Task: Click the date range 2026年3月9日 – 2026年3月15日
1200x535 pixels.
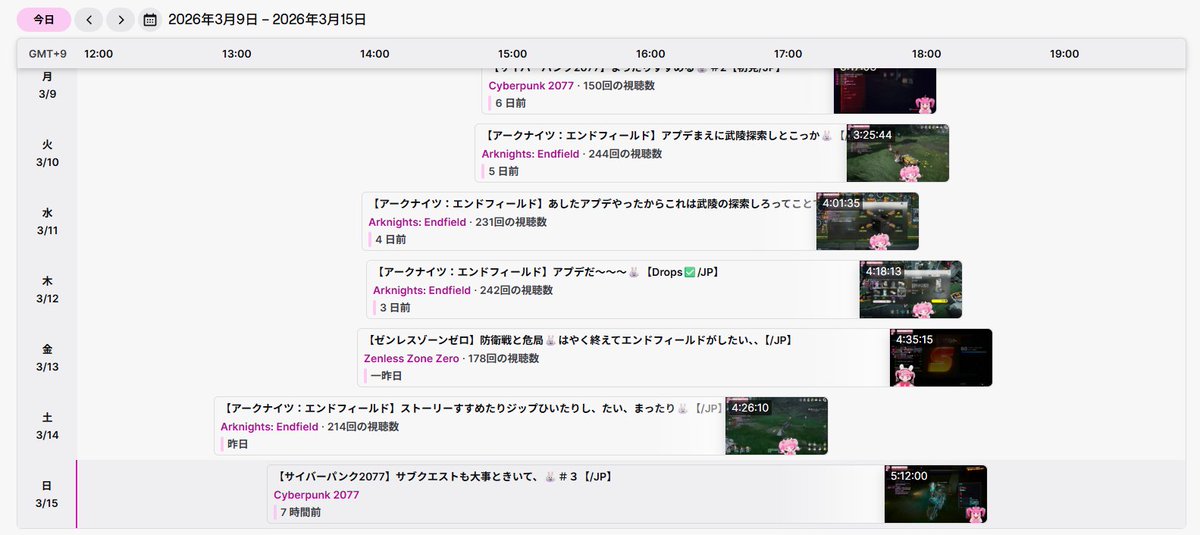Action: (267, 20)
